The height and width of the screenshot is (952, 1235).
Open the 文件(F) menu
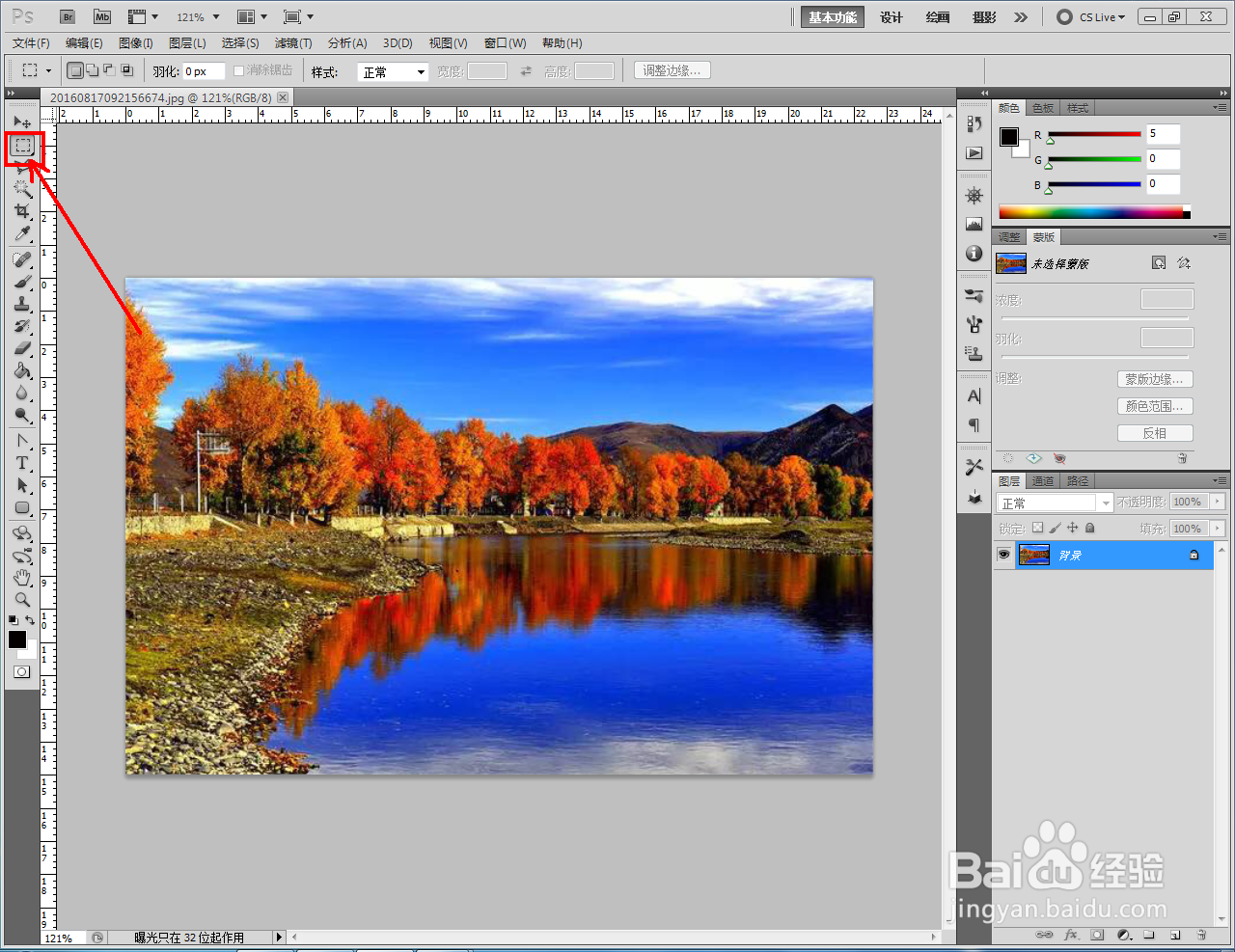[31, 43]
